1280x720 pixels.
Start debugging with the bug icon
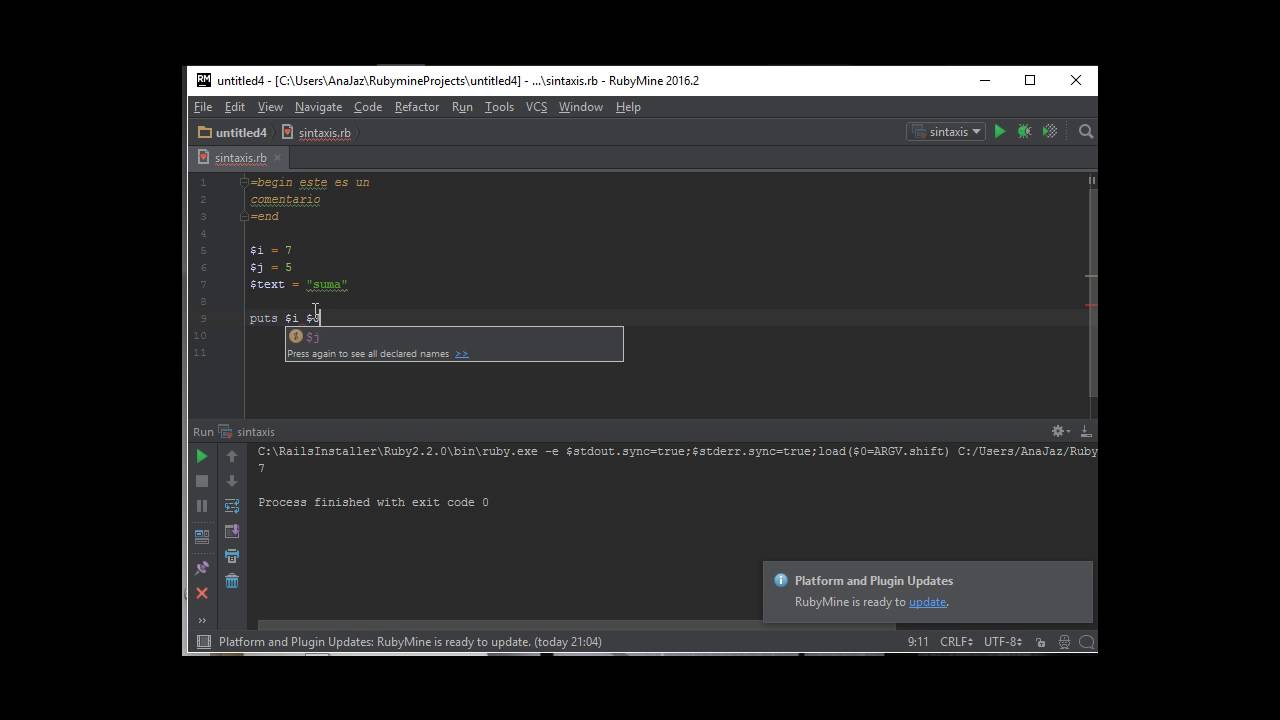pos(1024,132)
